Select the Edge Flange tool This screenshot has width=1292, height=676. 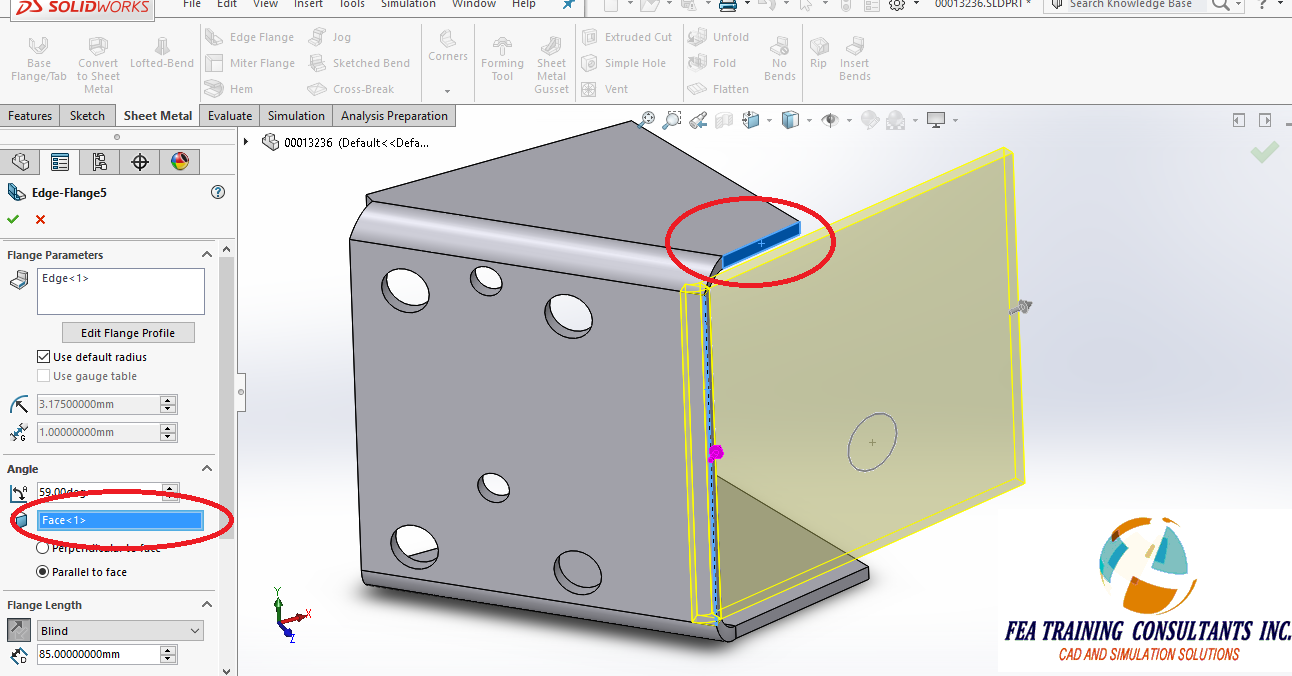click(x=250, y=37)
